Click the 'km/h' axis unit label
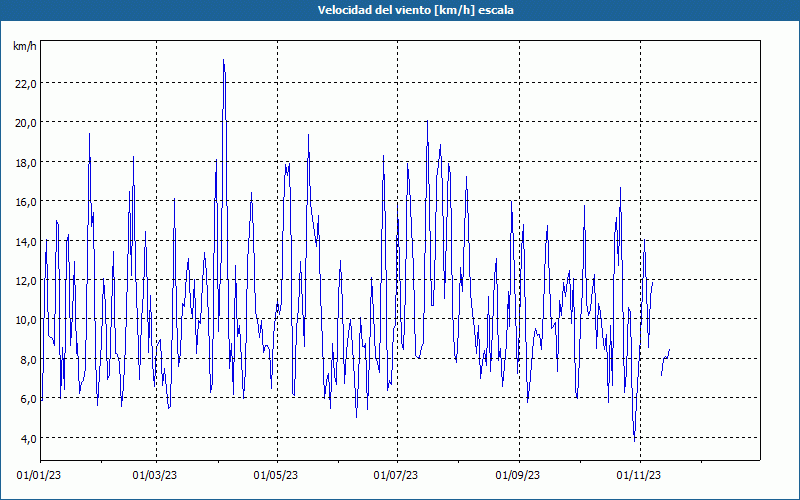The image size is (800, 500). pos(24,46)
